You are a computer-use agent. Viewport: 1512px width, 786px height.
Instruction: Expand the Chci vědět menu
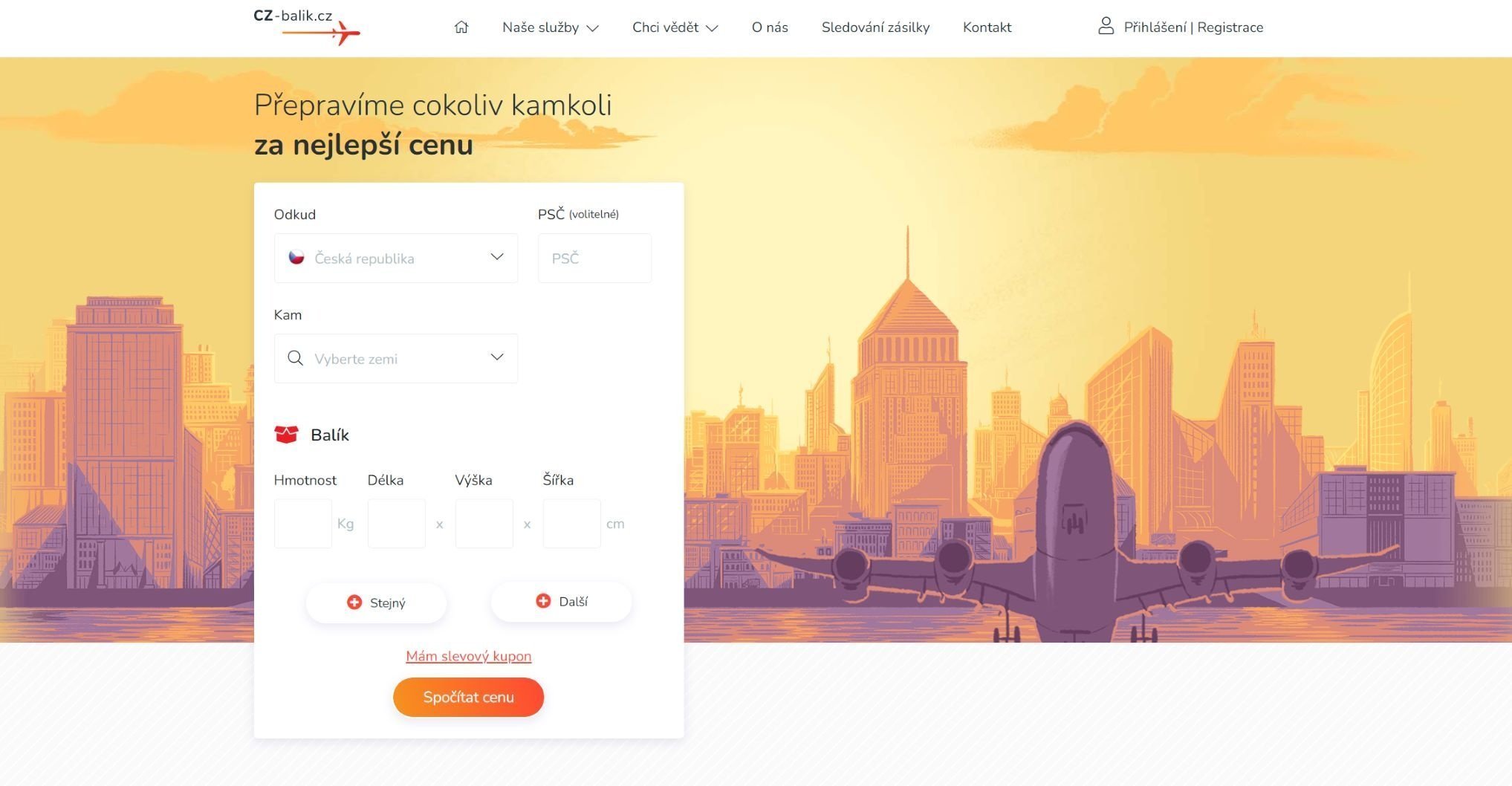click(x=675, y=27)
